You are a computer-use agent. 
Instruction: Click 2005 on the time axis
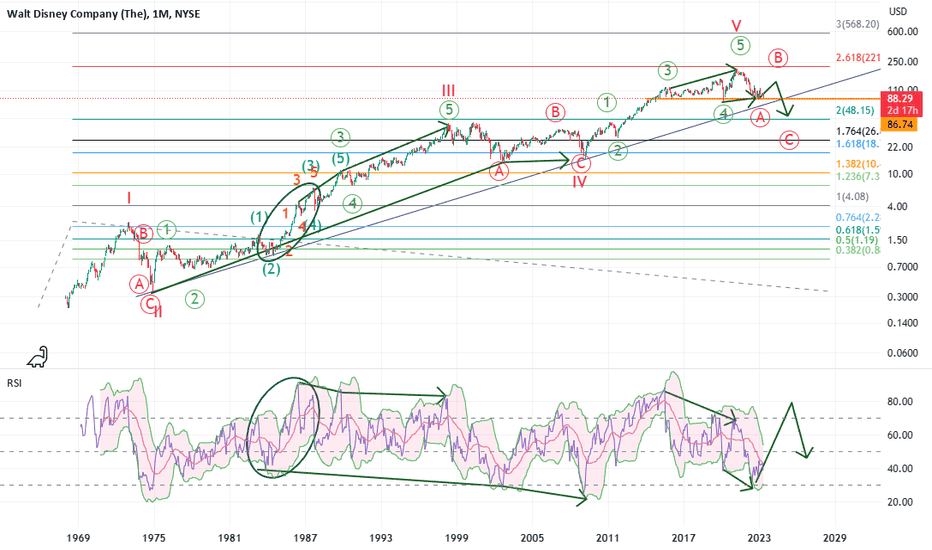[532, 539]
